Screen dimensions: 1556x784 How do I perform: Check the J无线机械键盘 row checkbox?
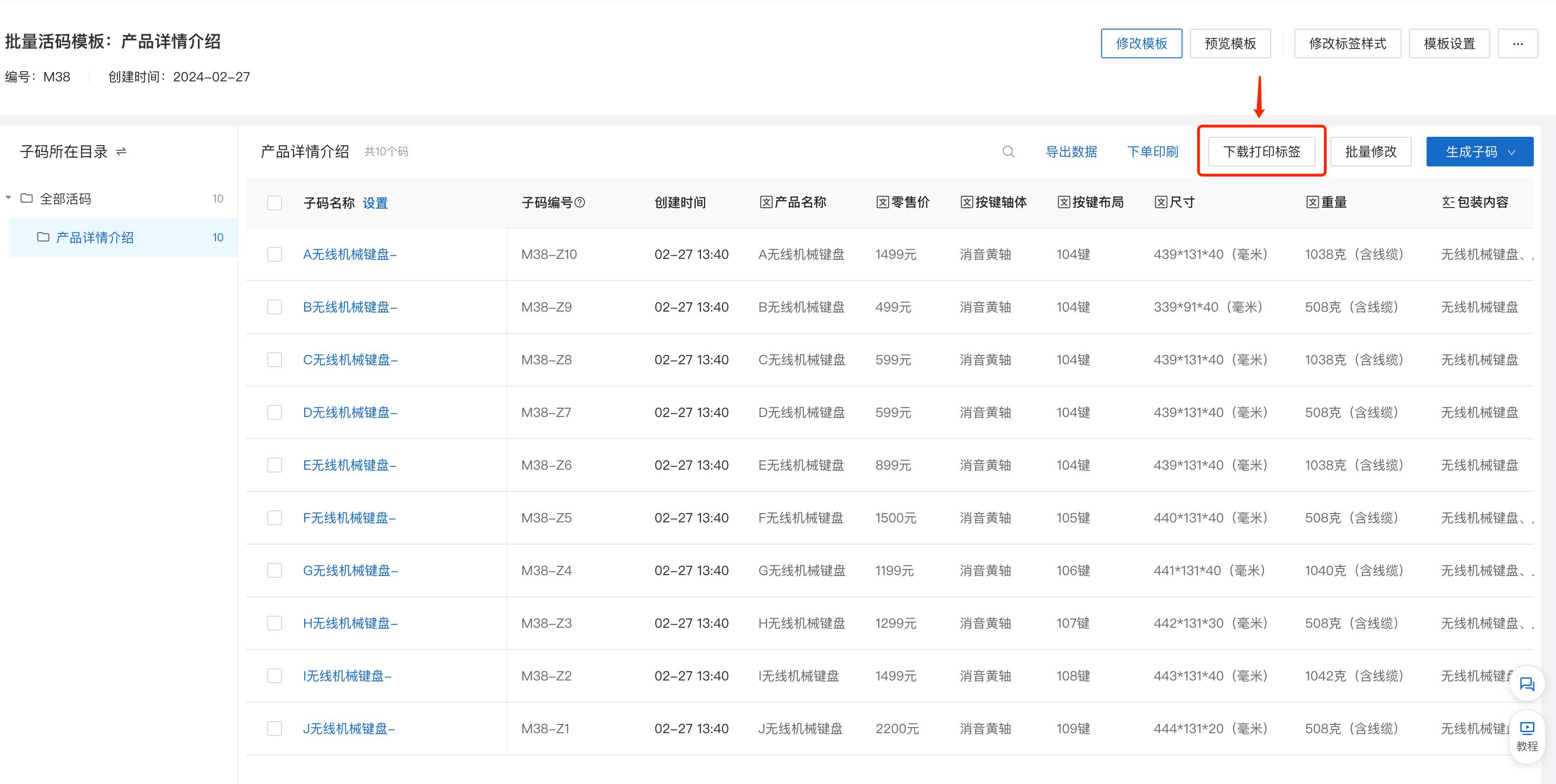(x=275, y=729)
